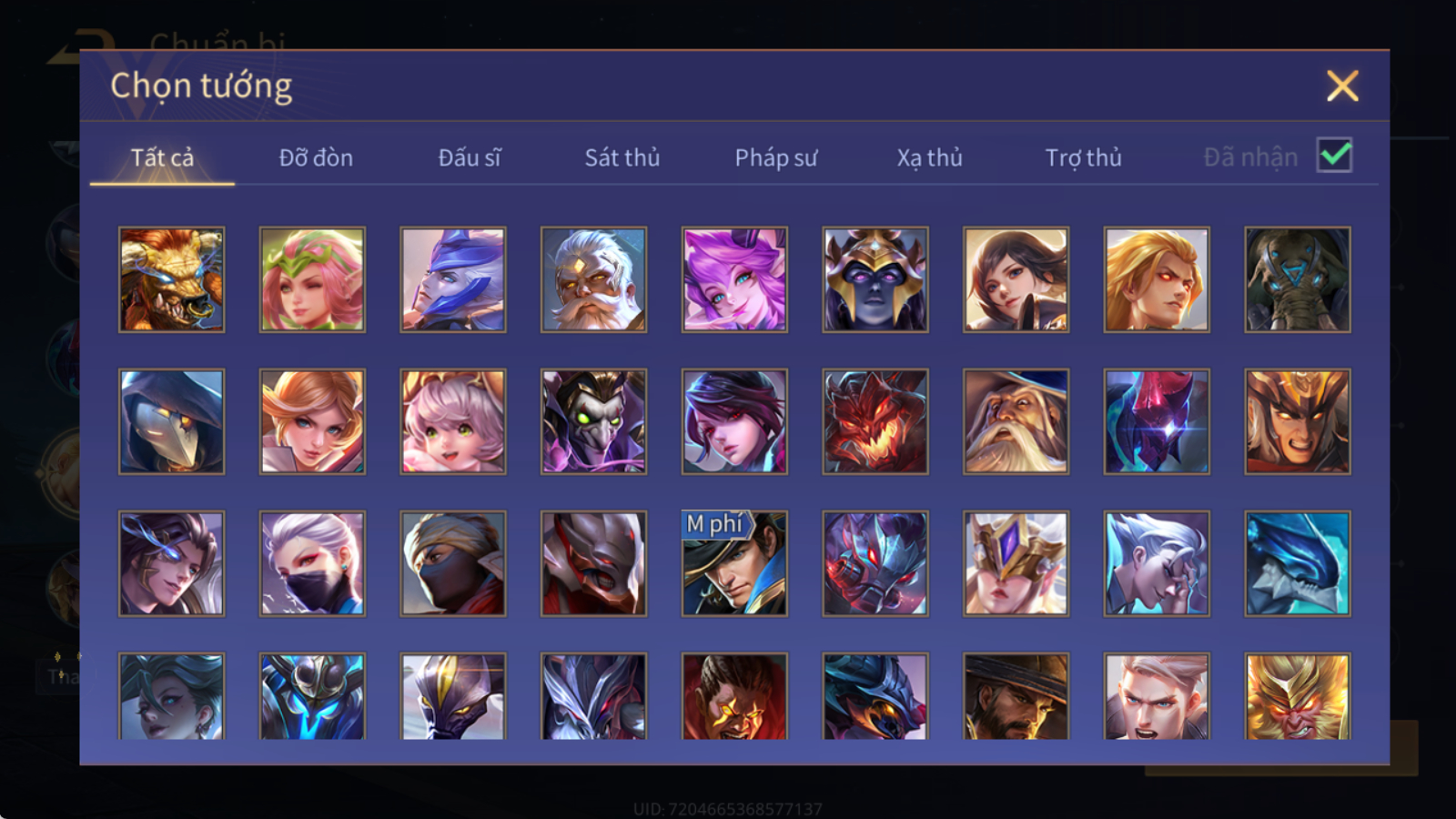Select the lion beast hero portrait

(171, 279)
